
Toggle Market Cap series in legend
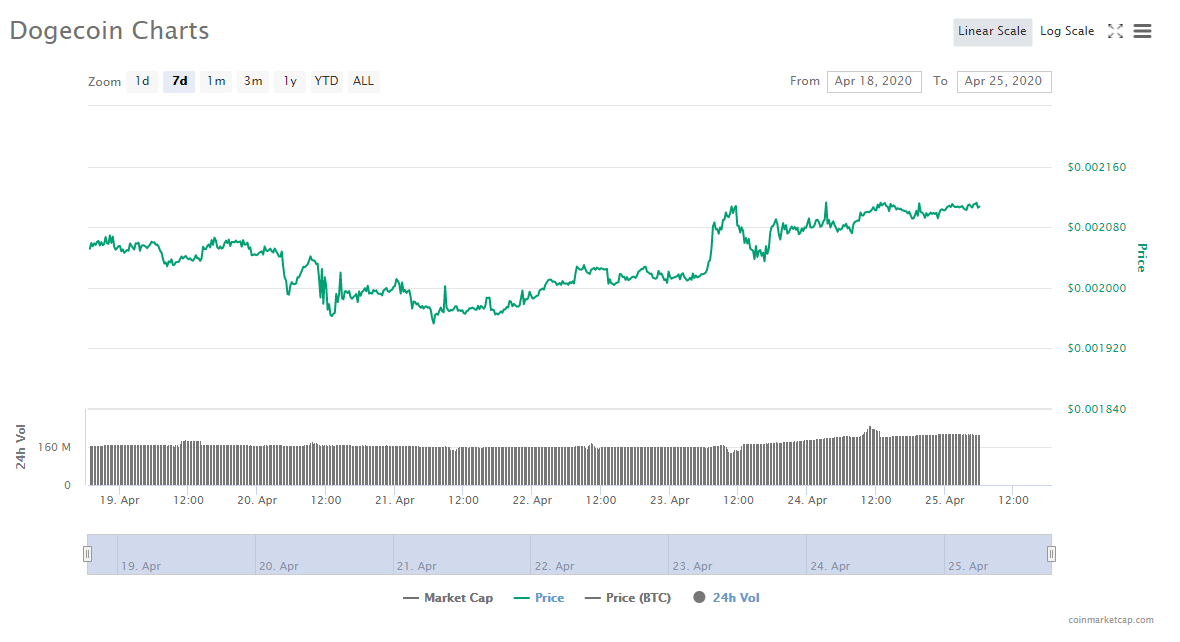coord(448,598)
